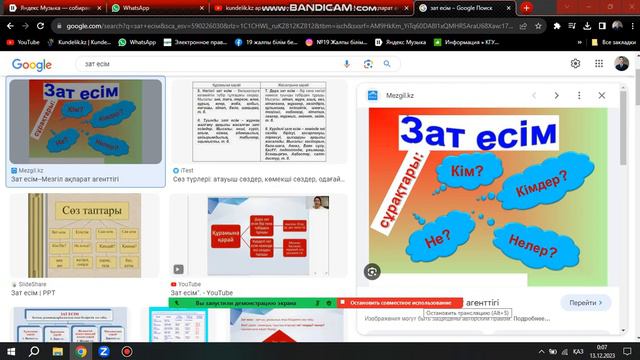This screenshot has height=360, width=640.
Task: Click the Google logo
Action: click(x=32, y=64)
